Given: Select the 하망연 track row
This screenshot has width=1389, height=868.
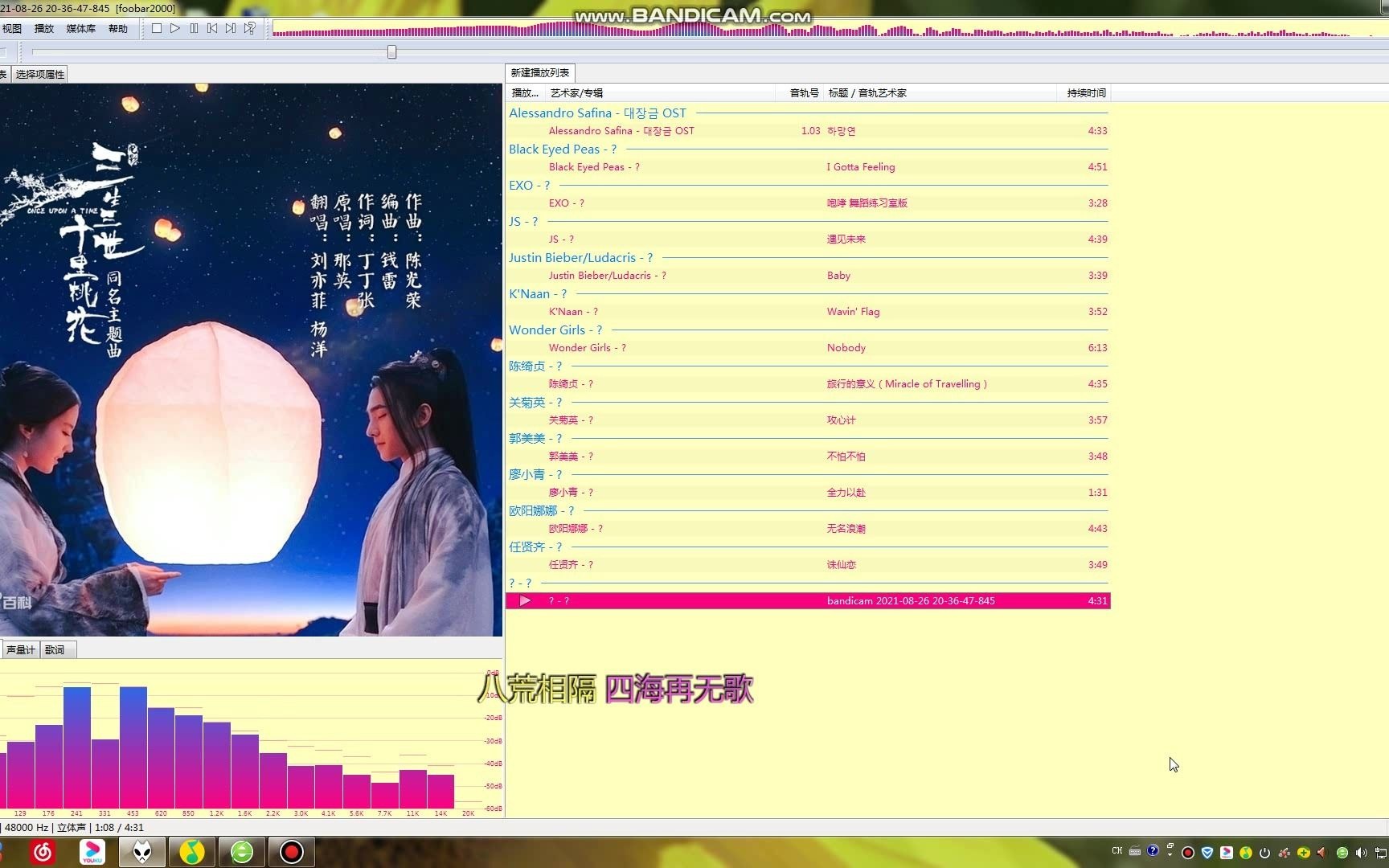Looking at the screenshot, I should (x=808, y=131).
